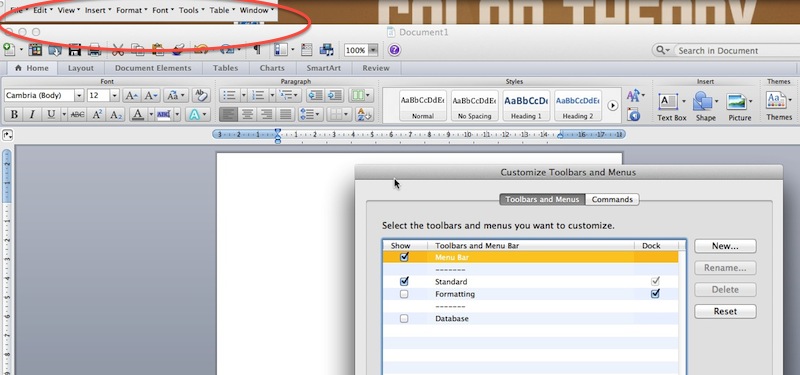
Task: Open the zoom 100% dropdown
Action: tap(373, 50)
